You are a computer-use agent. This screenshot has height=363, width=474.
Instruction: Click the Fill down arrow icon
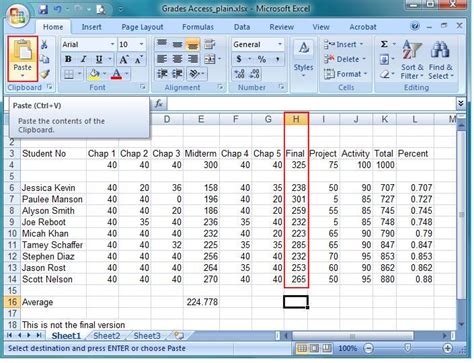(x=384, y=60)
